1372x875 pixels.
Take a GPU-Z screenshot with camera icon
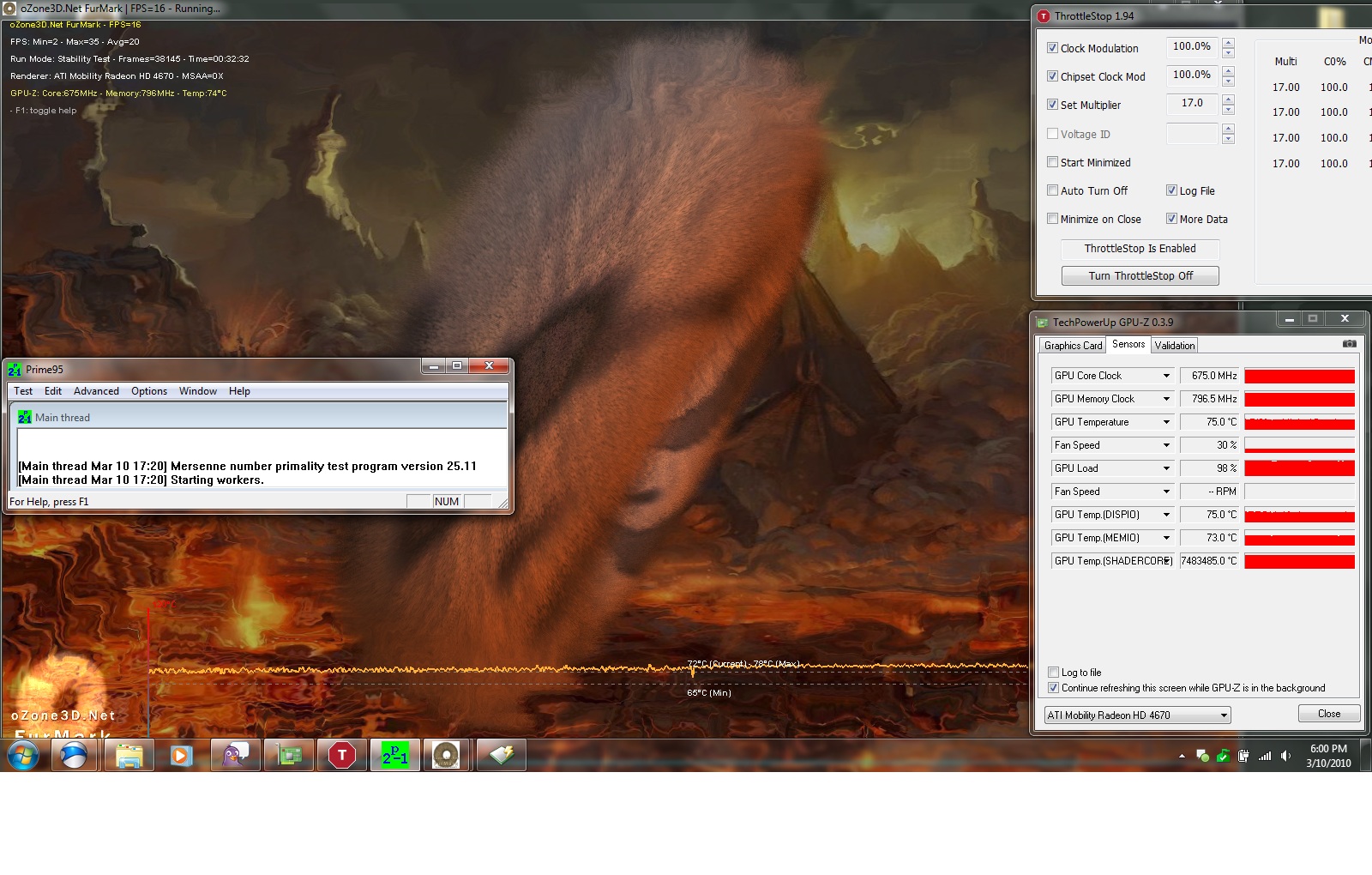click(1349, 344)
